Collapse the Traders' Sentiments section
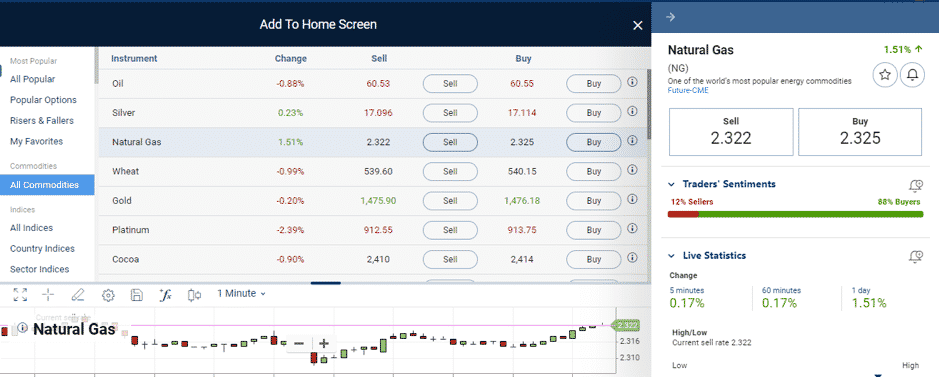The image size is (939, 377). [x=671, y=184]
